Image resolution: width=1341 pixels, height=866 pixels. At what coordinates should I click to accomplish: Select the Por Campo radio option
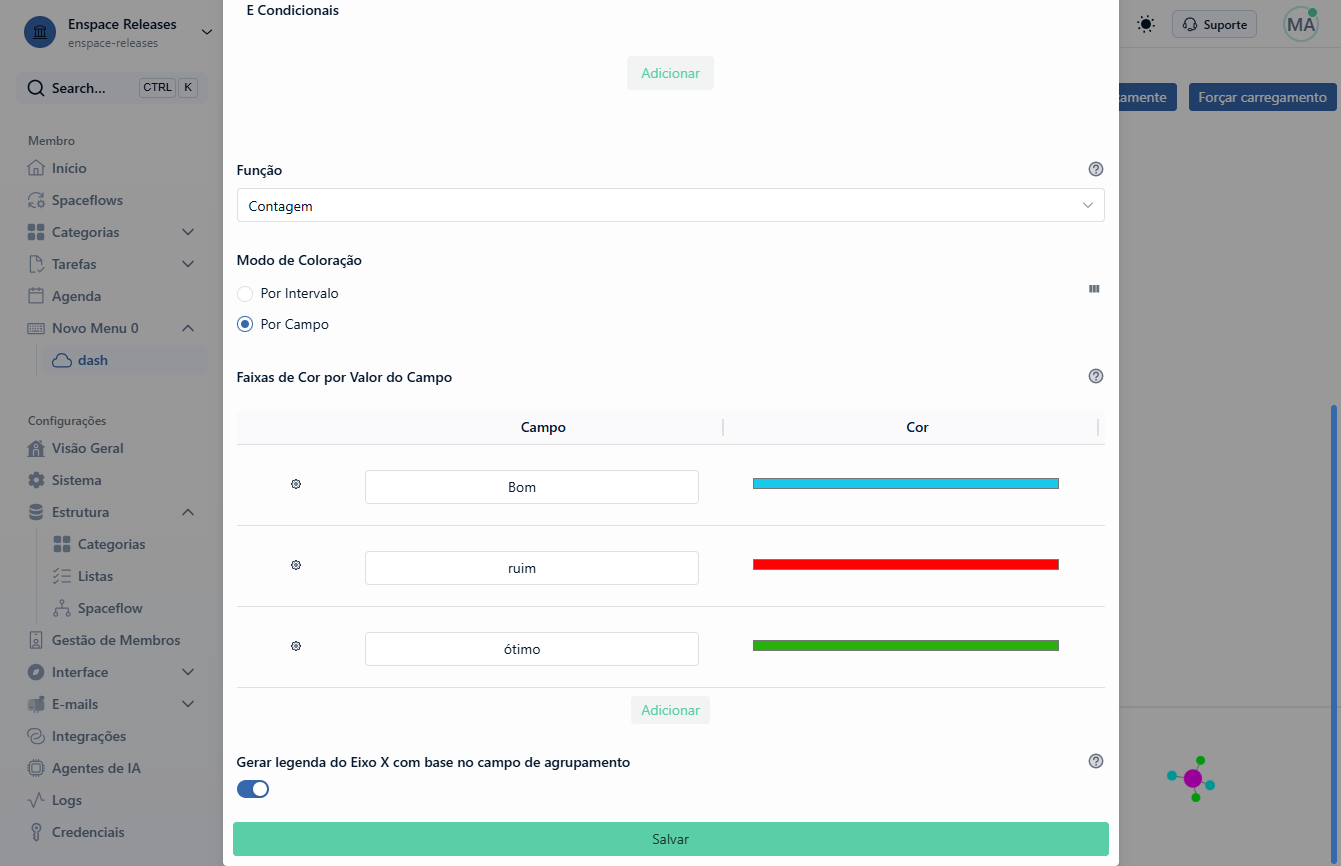coord(245,325)
